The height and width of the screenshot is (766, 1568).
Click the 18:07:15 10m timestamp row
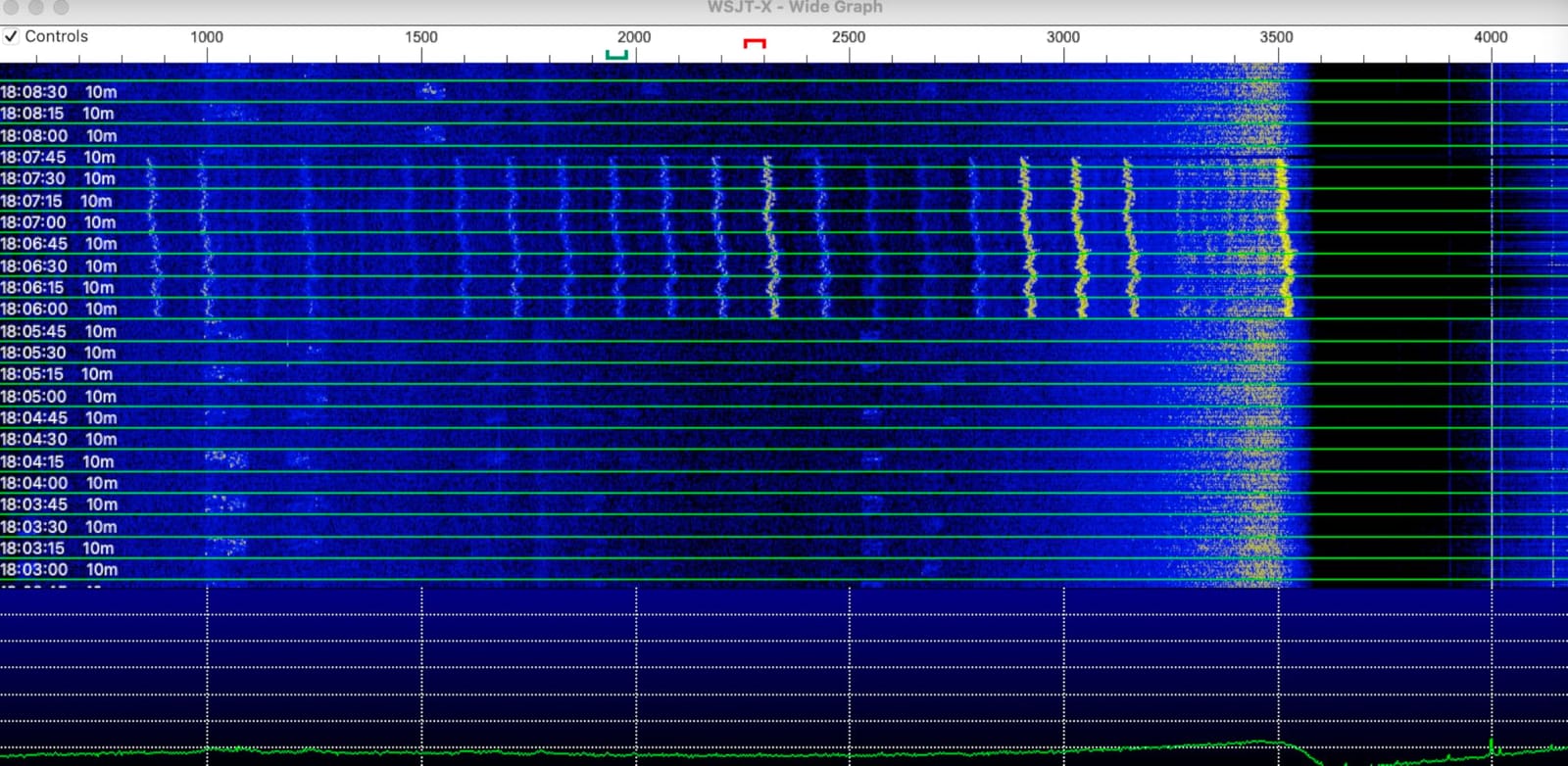(x=56, y=201)
